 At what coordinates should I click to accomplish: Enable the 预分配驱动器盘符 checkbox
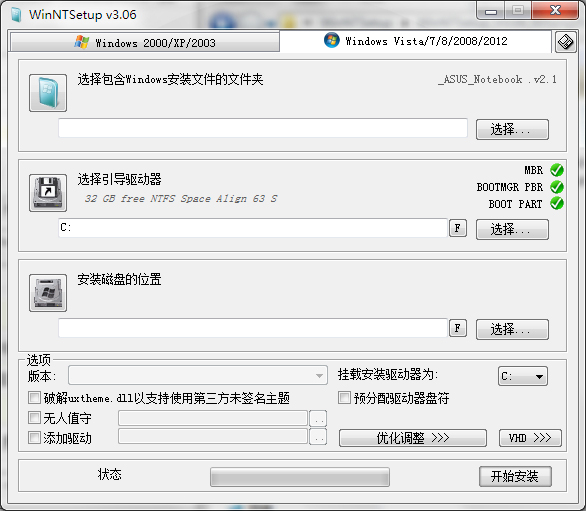point(344,397)
